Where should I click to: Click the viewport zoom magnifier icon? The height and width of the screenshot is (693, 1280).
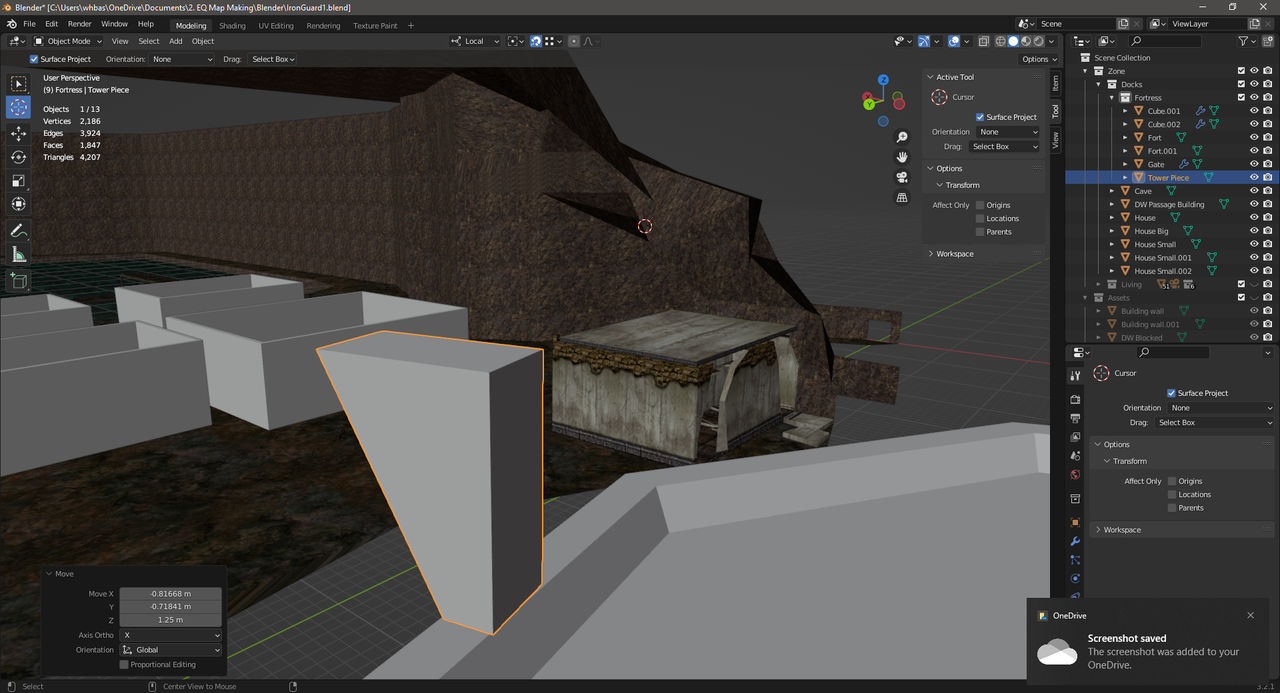(902, 137)
